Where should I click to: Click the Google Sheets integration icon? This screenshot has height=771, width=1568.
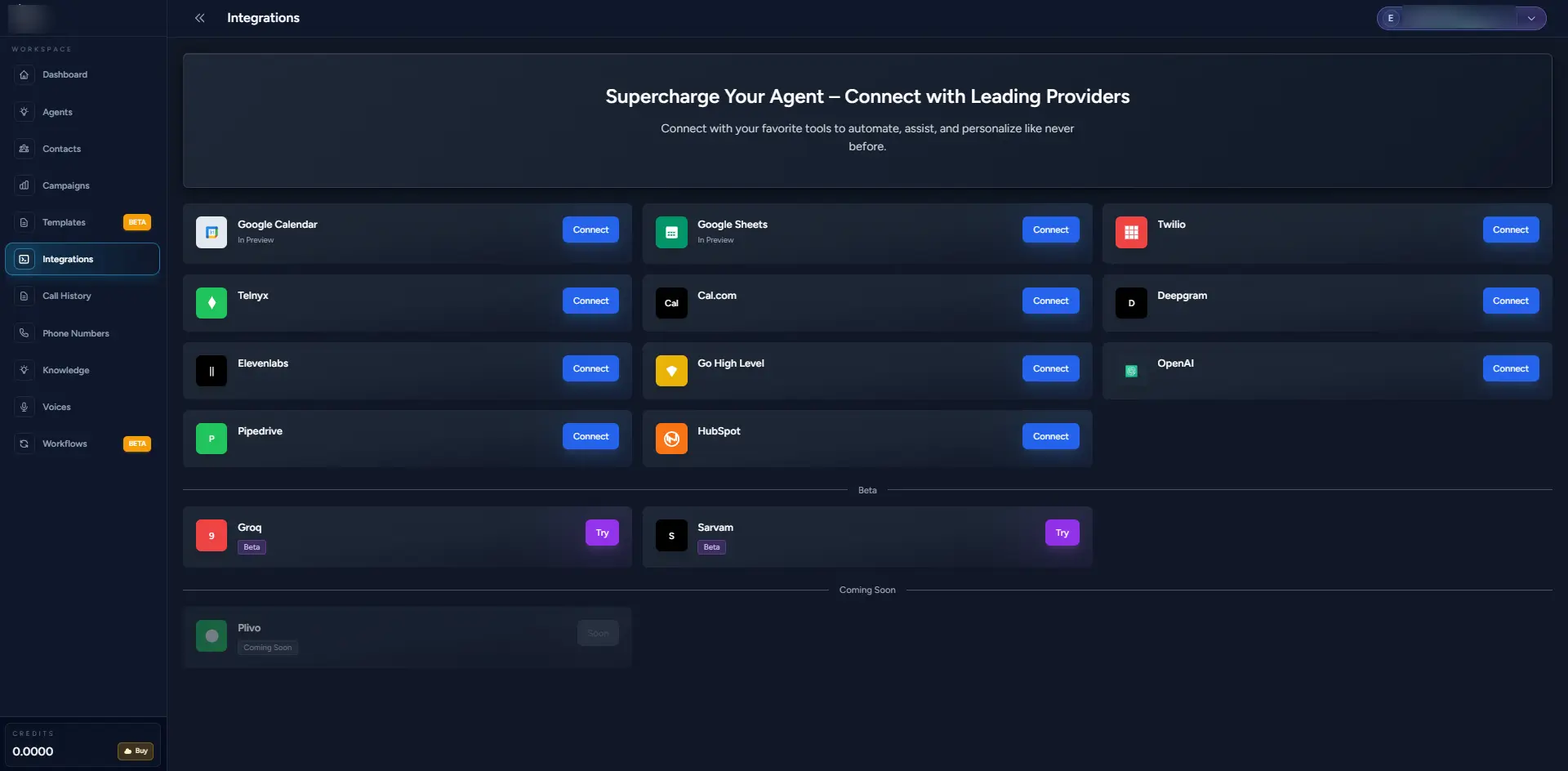point(670,232)
